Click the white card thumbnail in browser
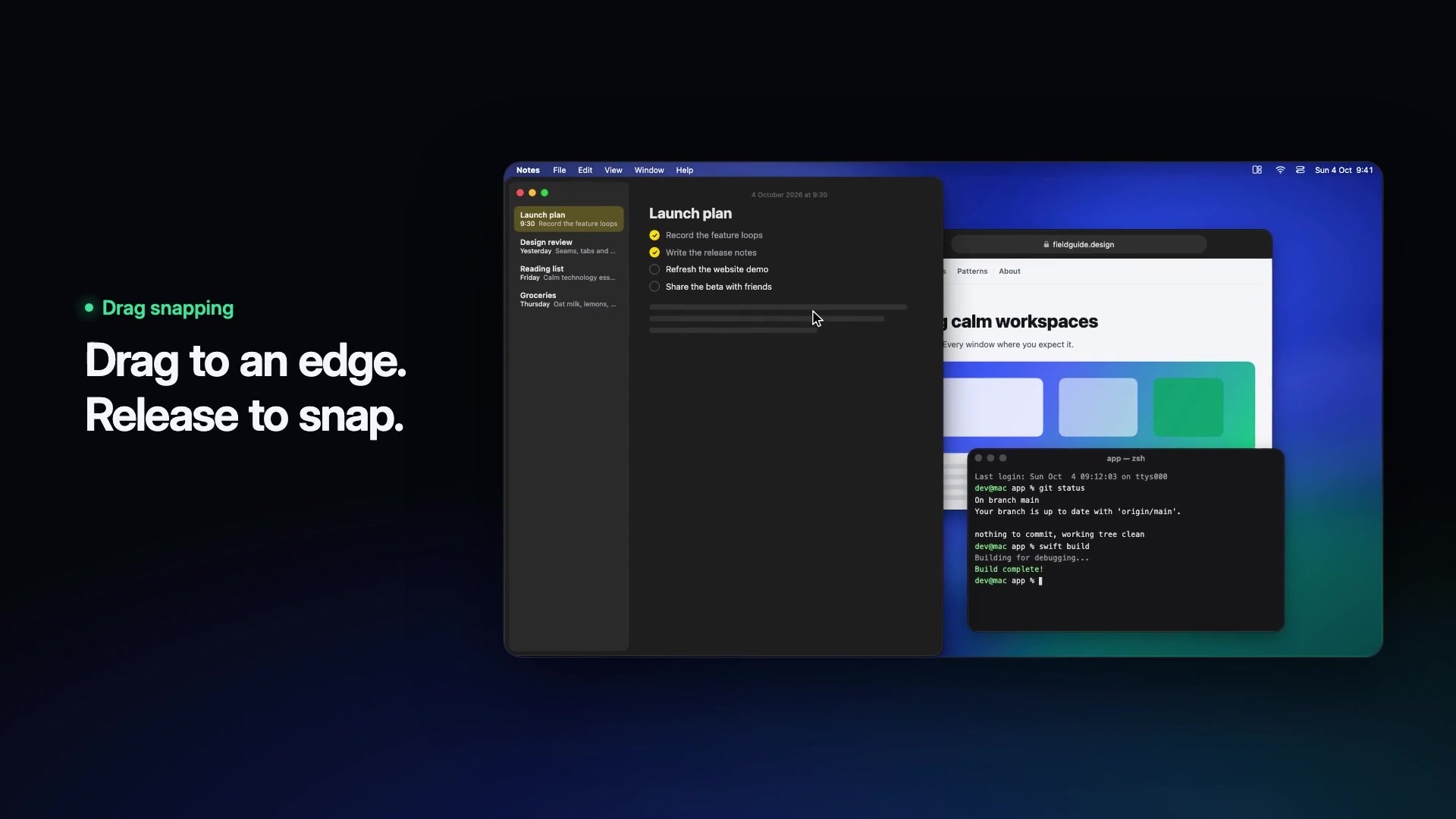The height and width of the screenshot is (819, 1456). tap(993, 407)
